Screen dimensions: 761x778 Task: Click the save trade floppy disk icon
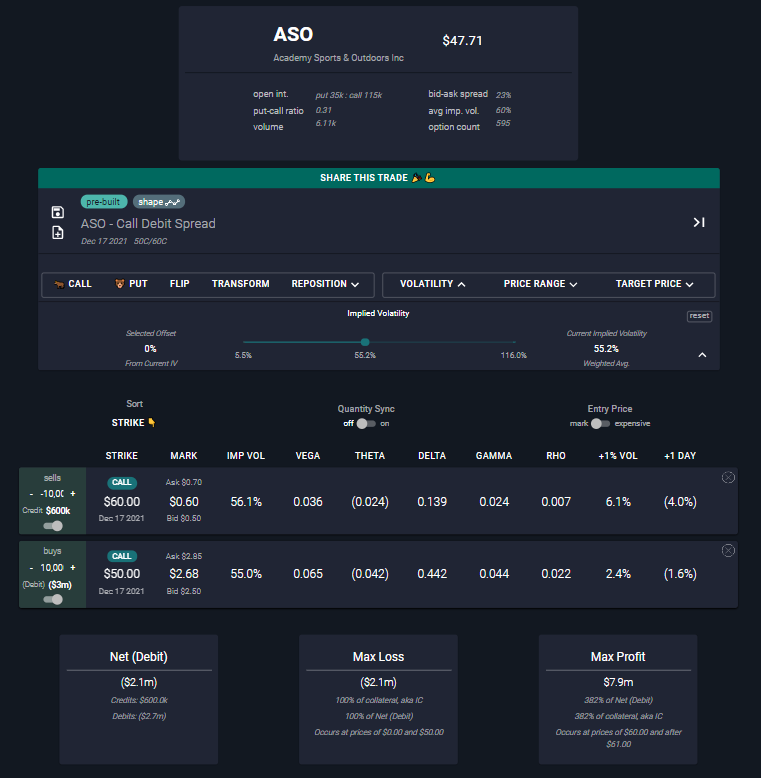tap(57, 212)
